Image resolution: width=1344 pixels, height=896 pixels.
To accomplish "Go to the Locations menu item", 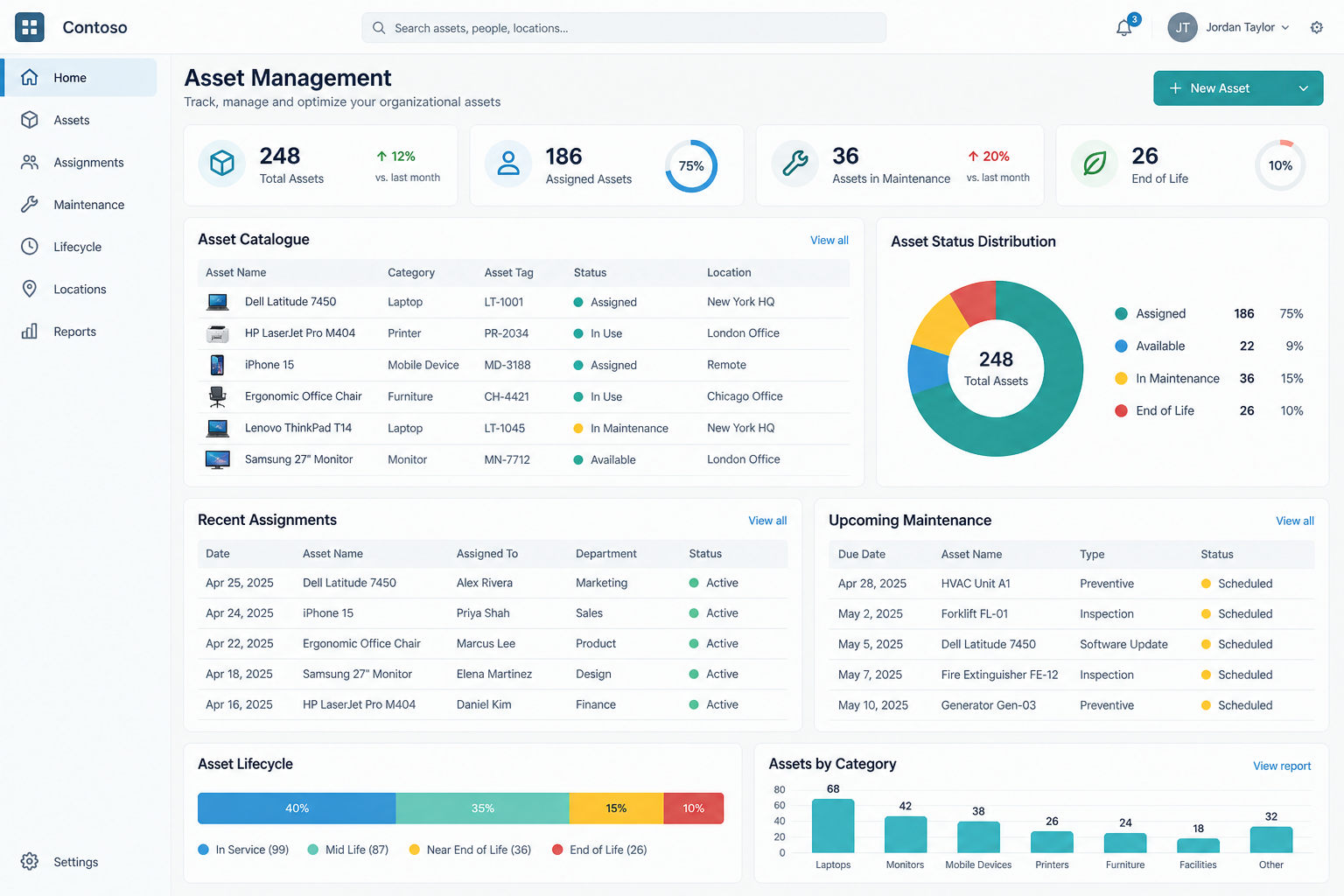I will [x=80, y=289].
